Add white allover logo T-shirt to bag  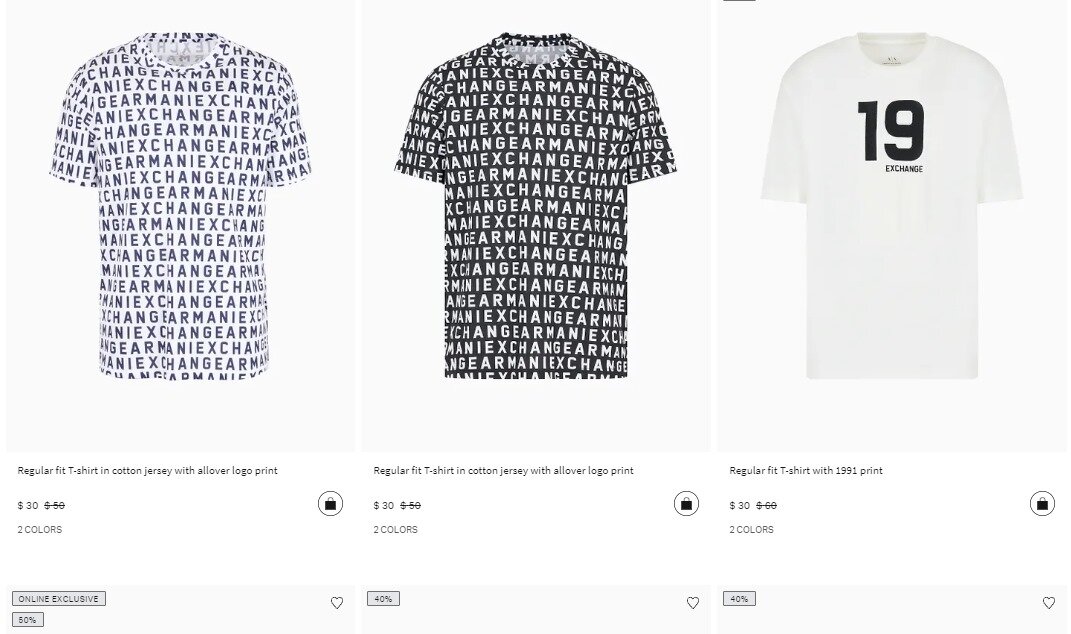(330, 503)
